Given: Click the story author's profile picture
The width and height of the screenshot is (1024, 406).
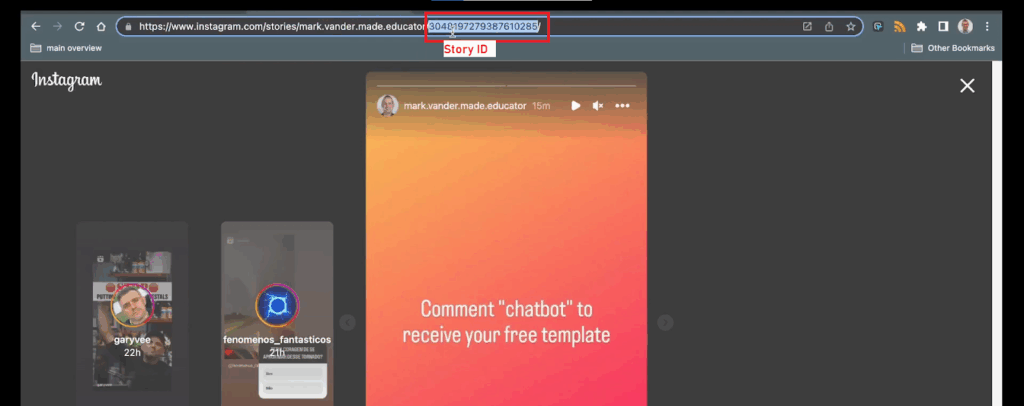Looking at the screenshot, I should click(387, 106).
